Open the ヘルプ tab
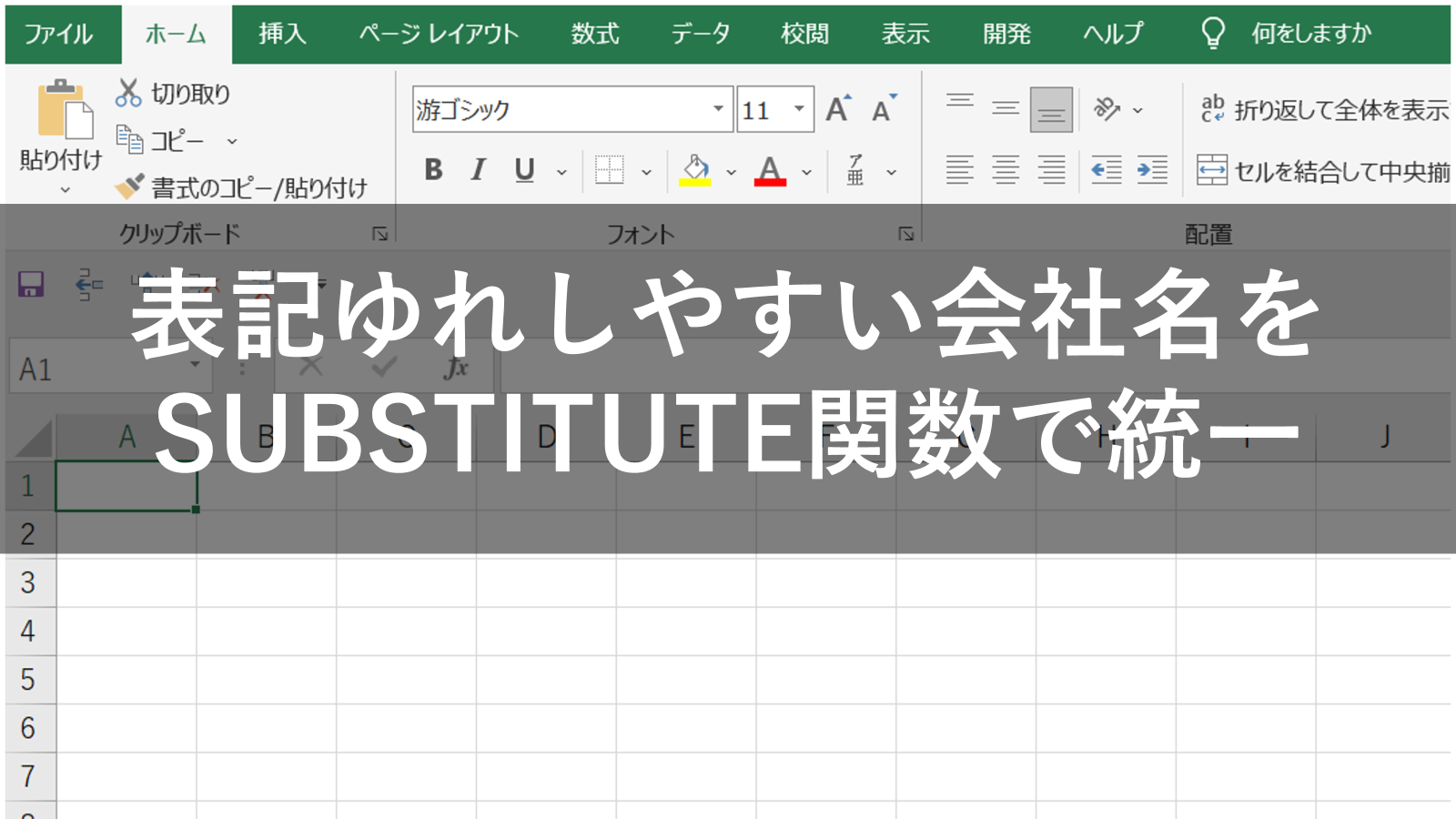The width and height of the screenshot is (1456, 819). 1112,34
